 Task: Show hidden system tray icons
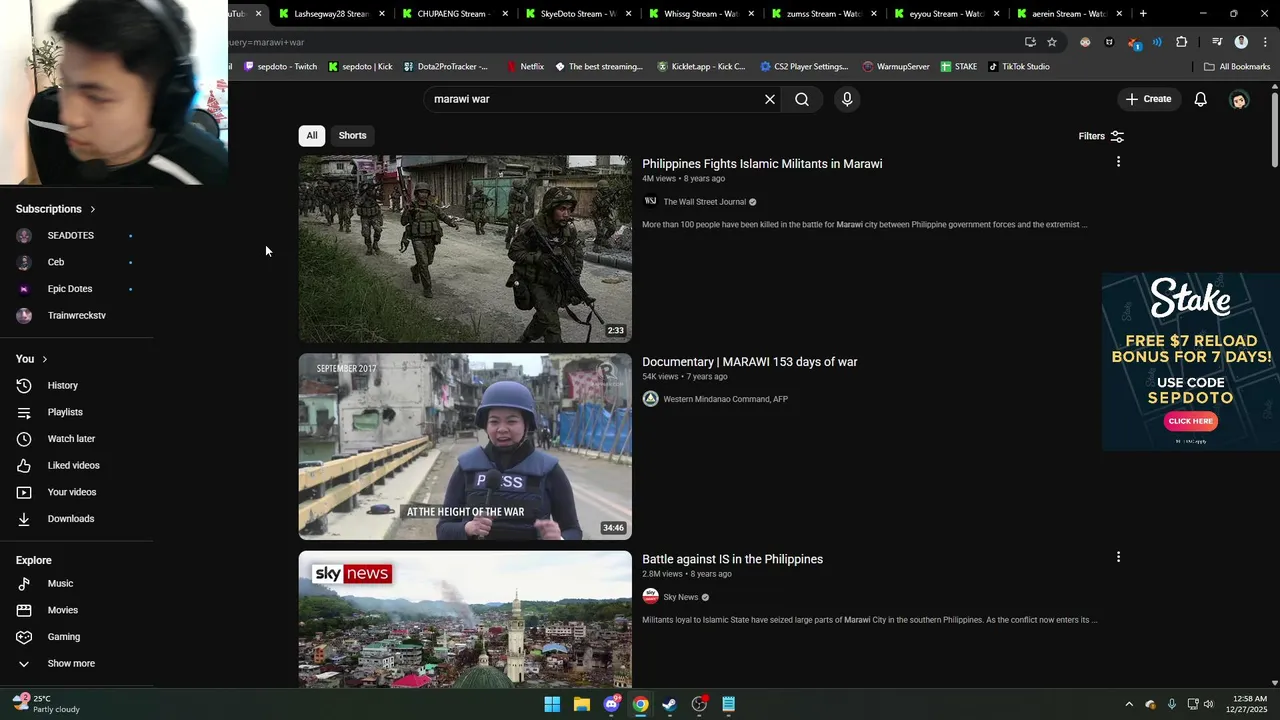coord(1129,705)
